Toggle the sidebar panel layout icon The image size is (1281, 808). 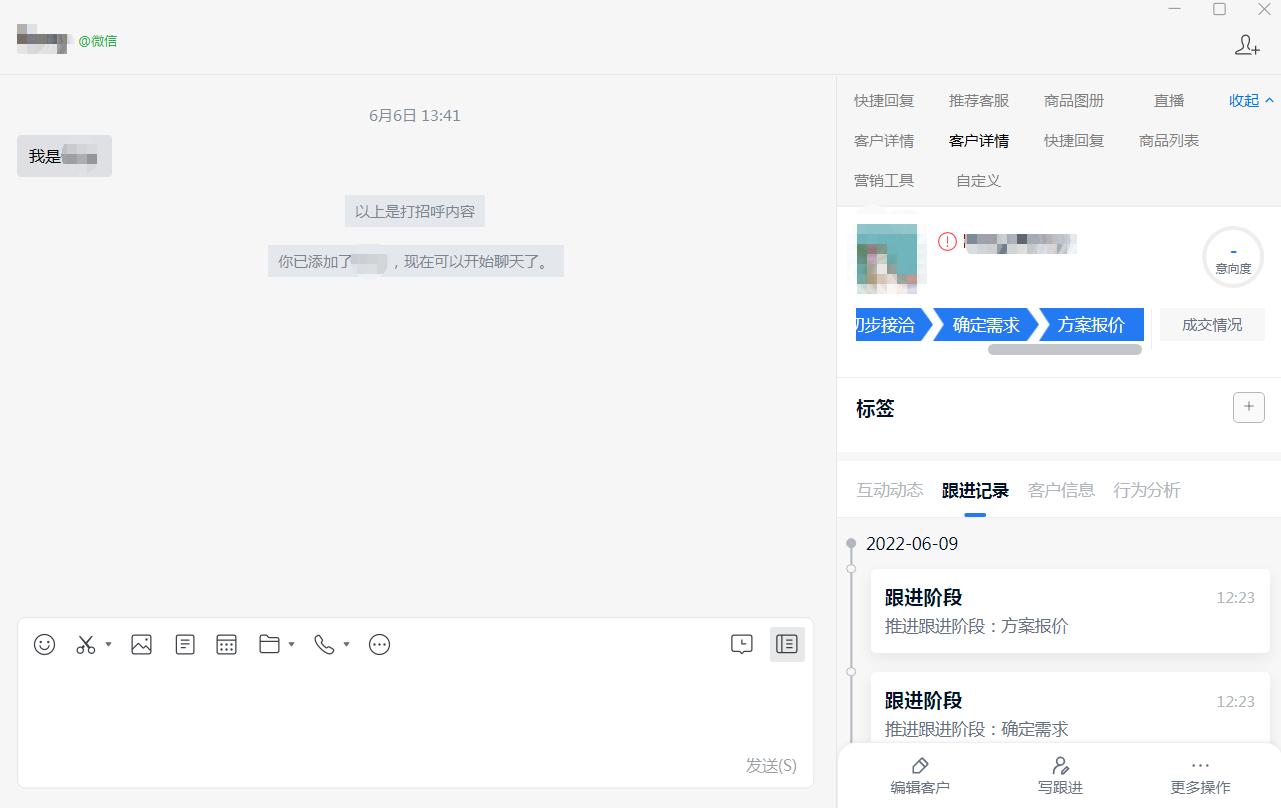coord(787,644)
